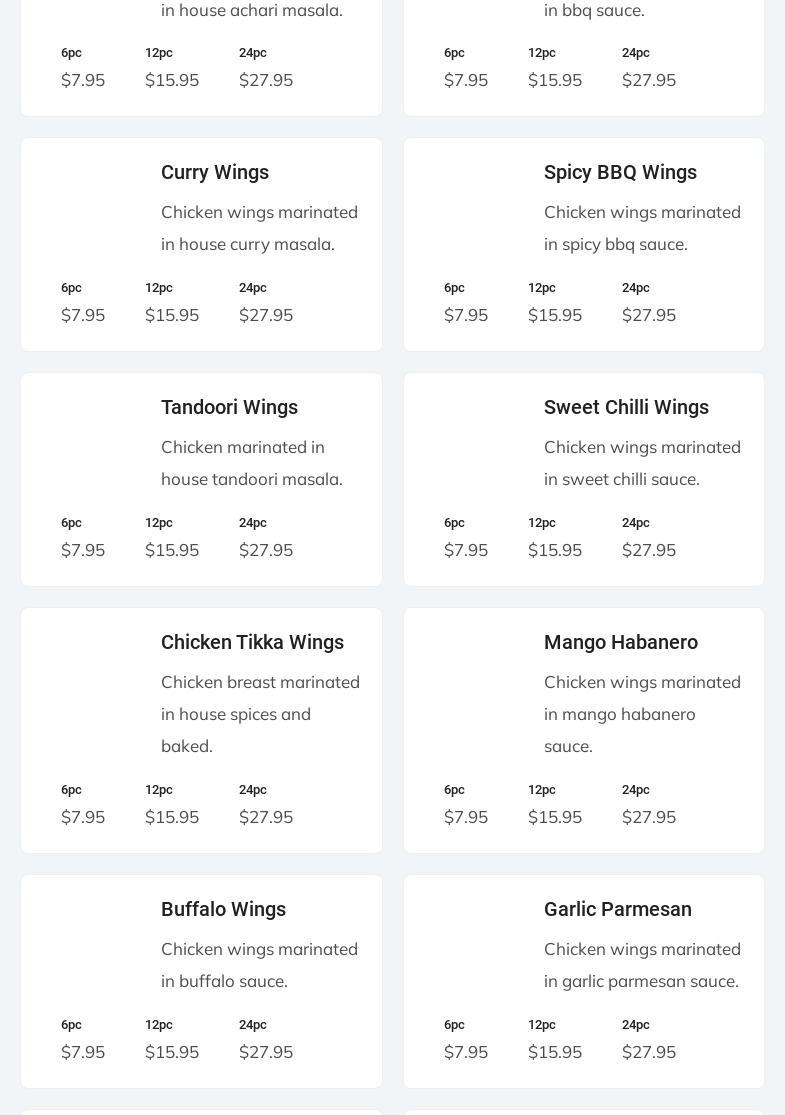The height and width of the screenshot is (1115, 785).
Task: Click the Mango Habanero description text
Action: 642,714
